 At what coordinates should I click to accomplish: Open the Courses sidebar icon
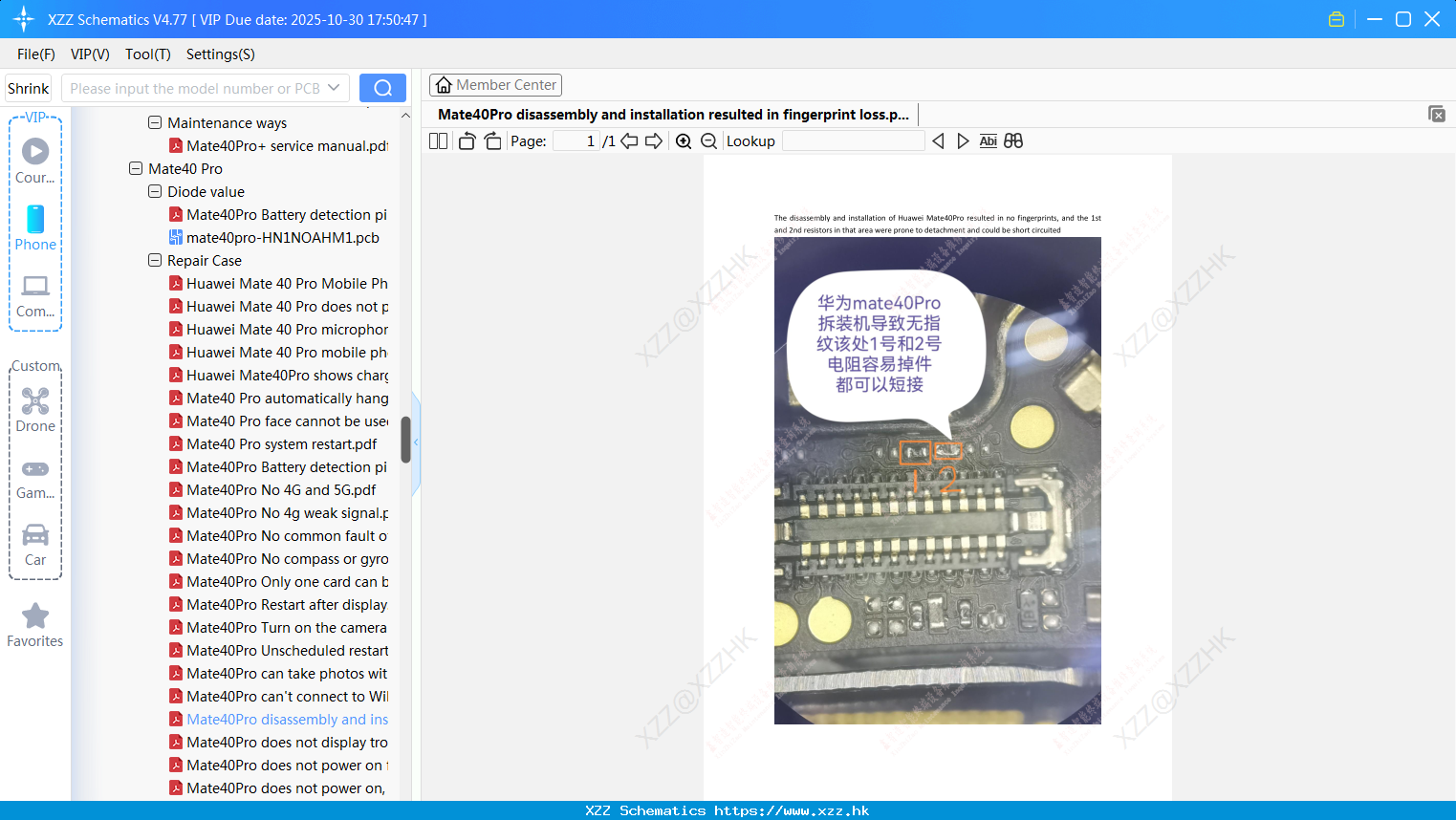35,161
